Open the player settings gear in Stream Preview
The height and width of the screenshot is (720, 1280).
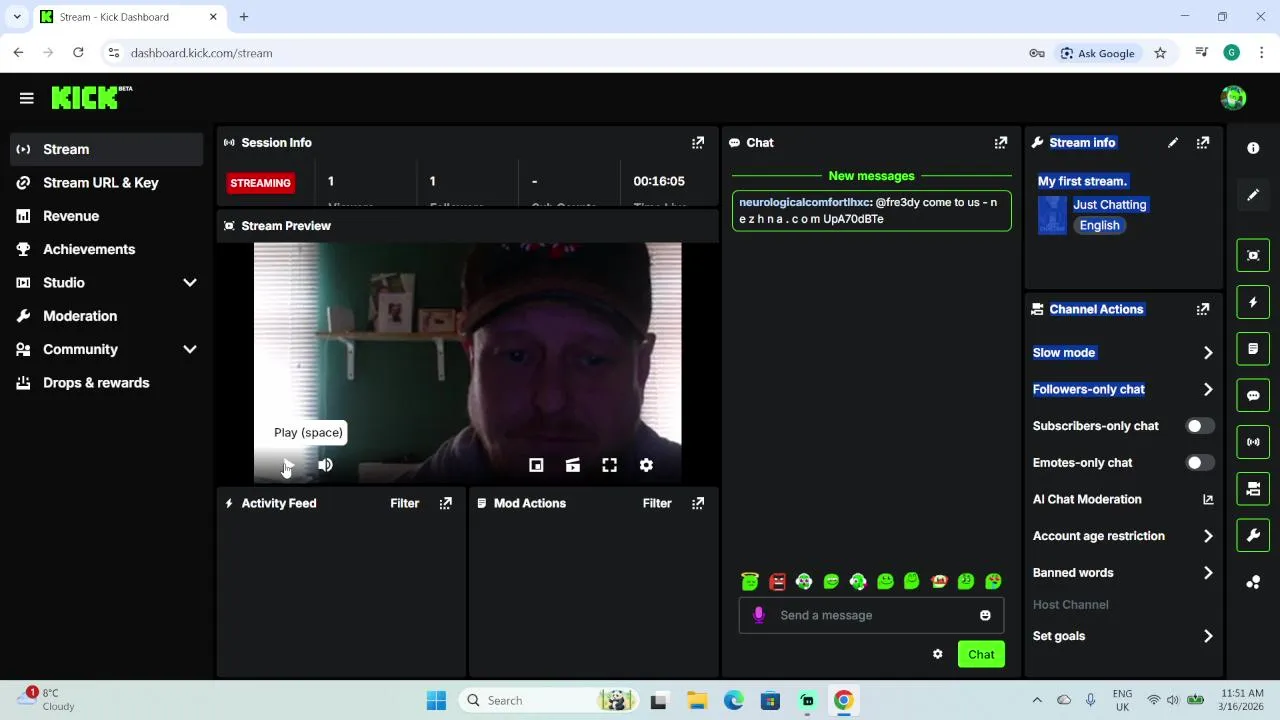[x=646, y=465]
